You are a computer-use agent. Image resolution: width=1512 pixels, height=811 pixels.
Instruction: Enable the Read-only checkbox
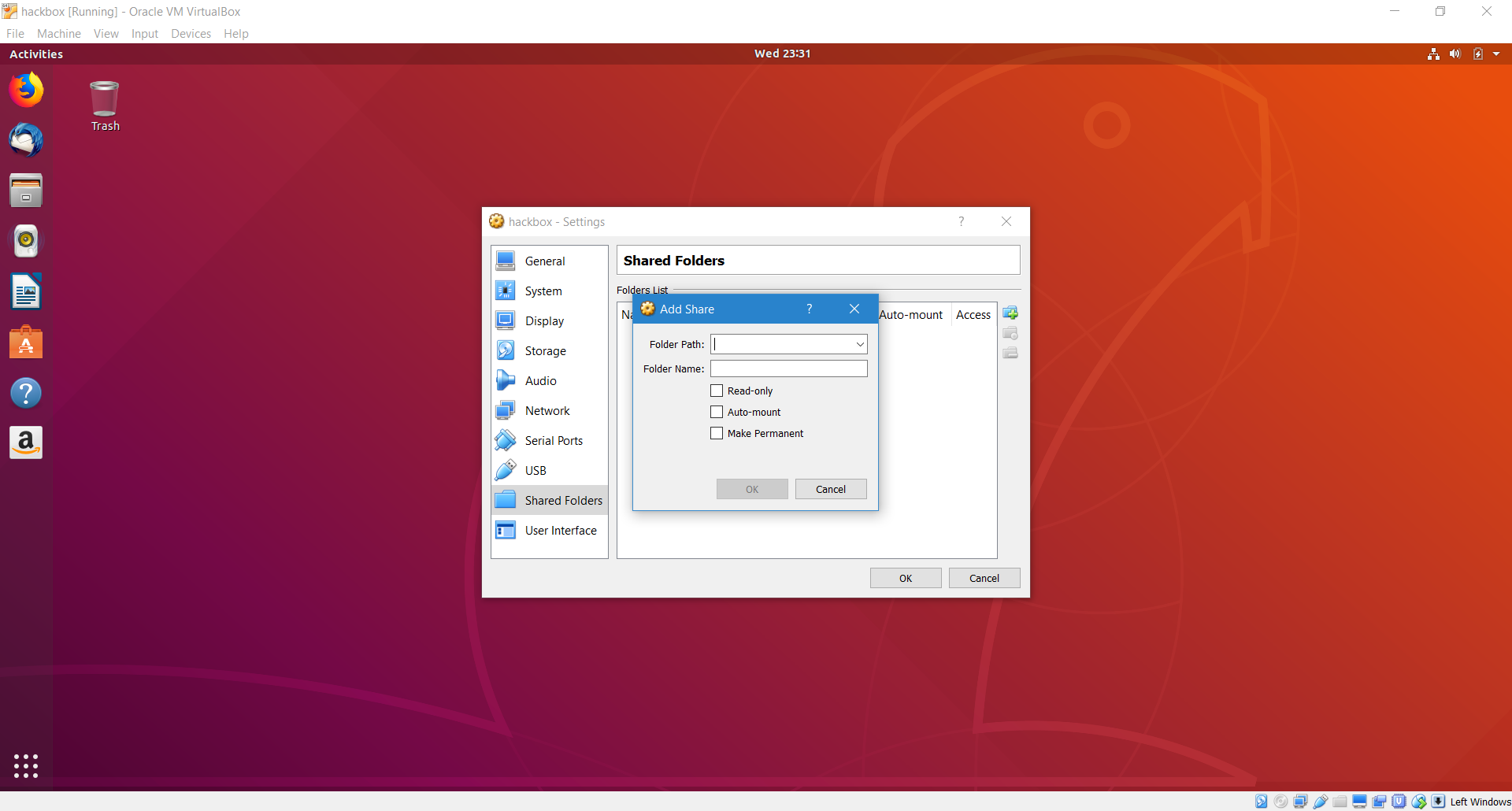[717, 391]
